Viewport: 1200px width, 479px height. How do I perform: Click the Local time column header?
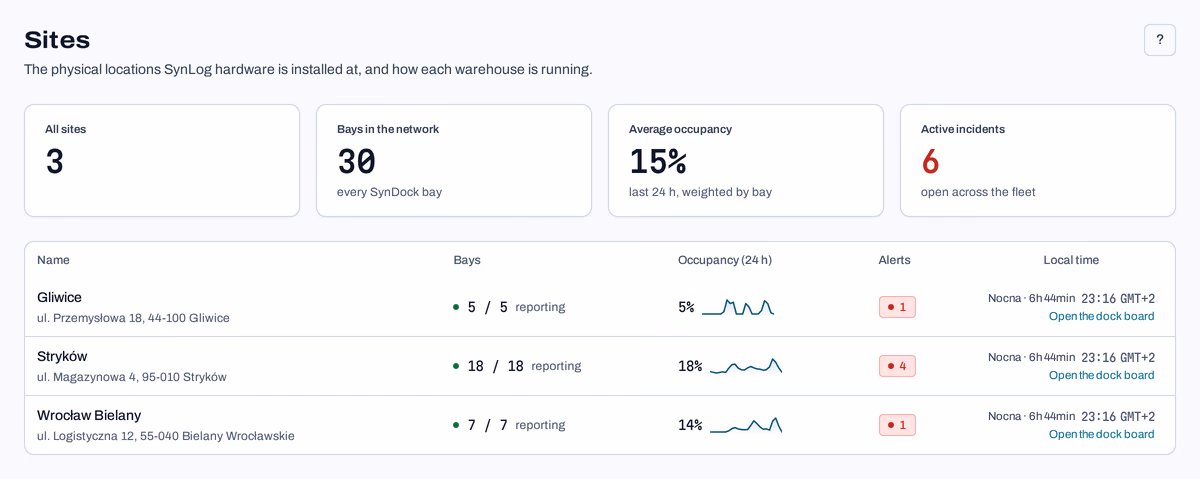tap(1071, 260)
